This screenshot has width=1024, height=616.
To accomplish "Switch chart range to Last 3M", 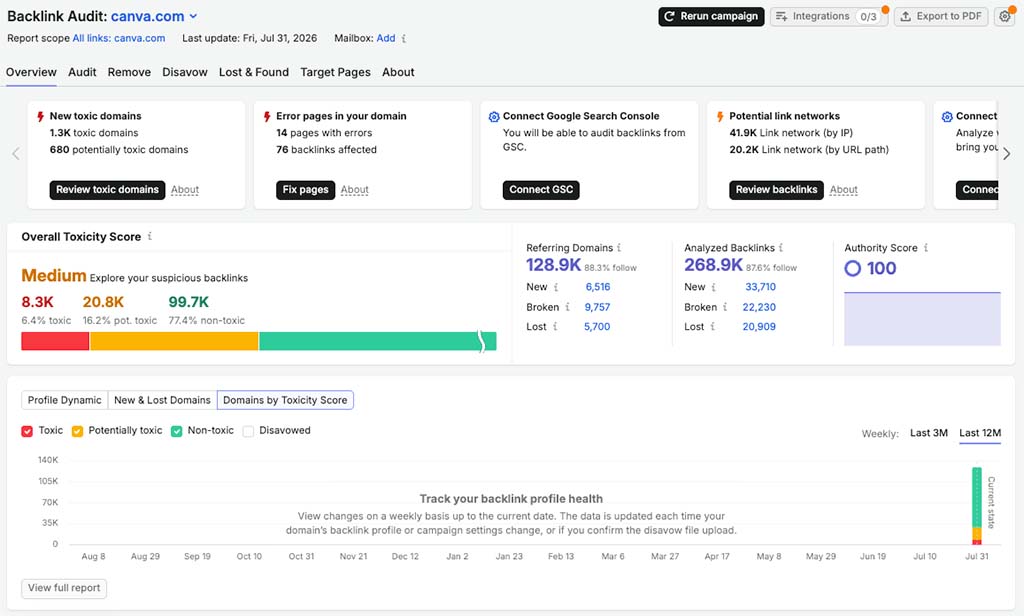I will point(929,432).
